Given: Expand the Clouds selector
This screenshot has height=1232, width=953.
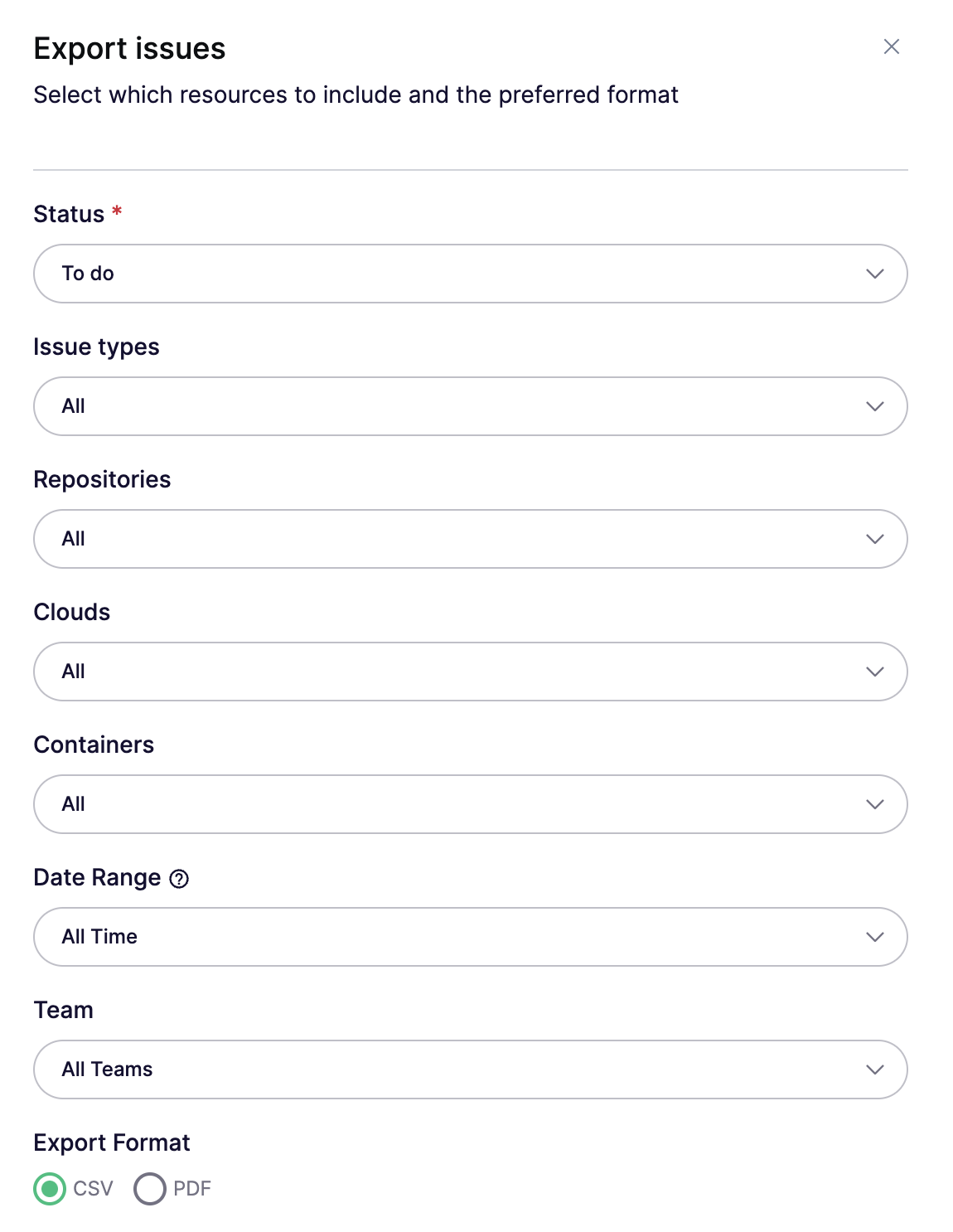Looking at the screenshot, I should coord(471,672).
